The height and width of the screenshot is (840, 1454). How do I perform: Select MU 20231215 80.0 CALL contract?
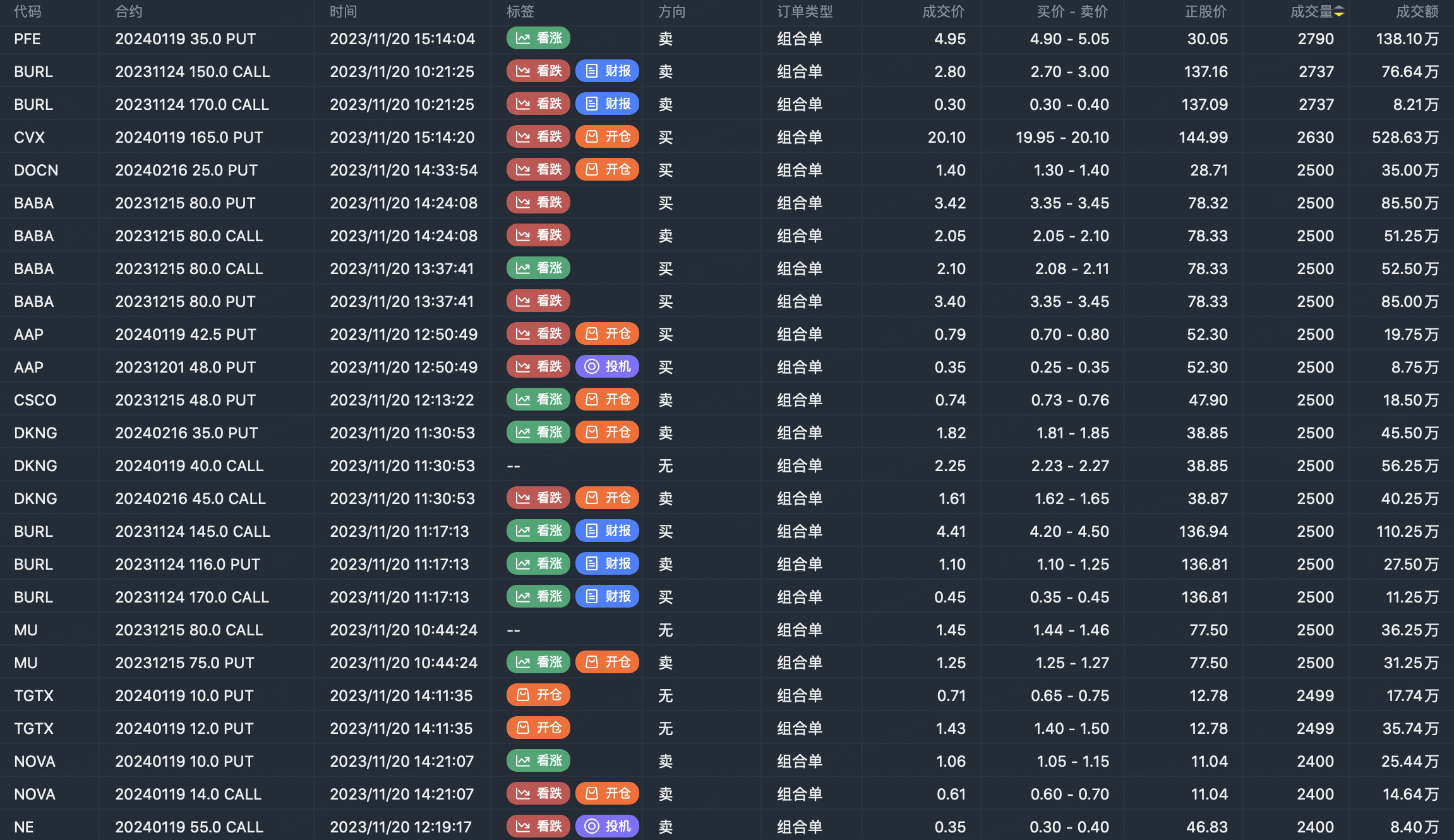(x=189, y=630)
